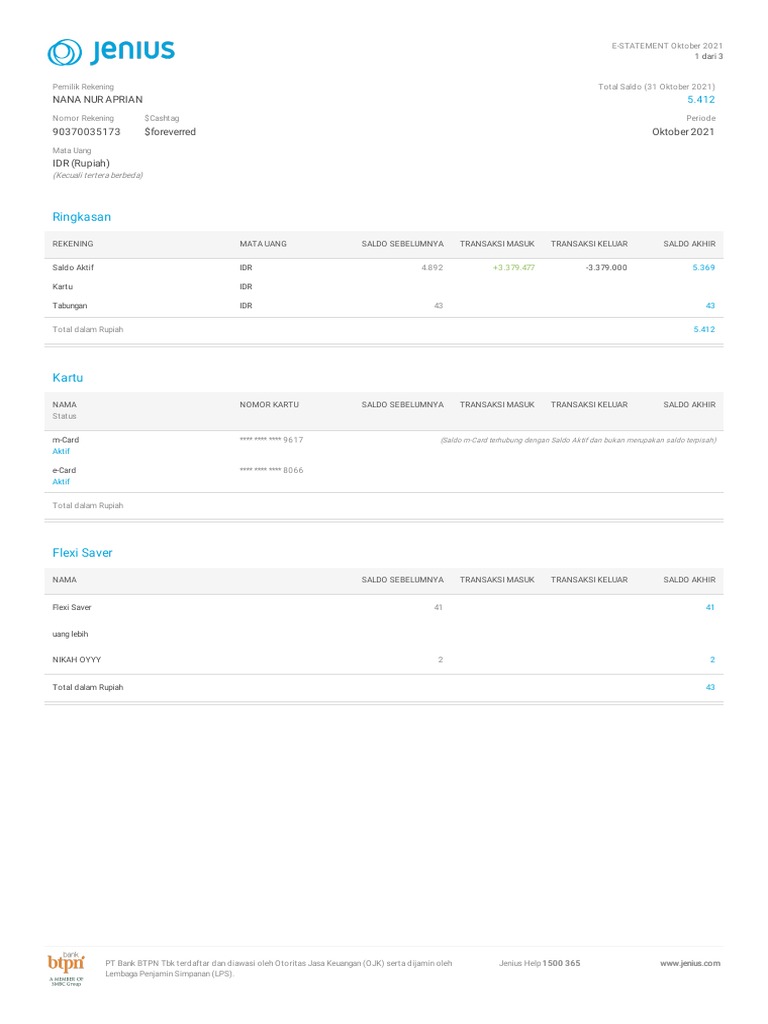The image size is (768, 1024).
Task: Click card number ending 9617
Action: coord(272,440)
